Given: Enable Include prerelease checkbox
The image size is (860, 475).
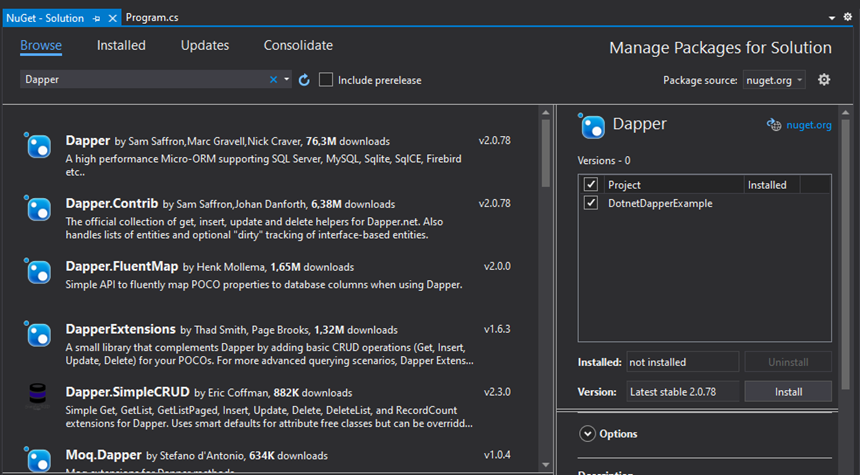Looking at the screenshot, I should click(326, 80).
